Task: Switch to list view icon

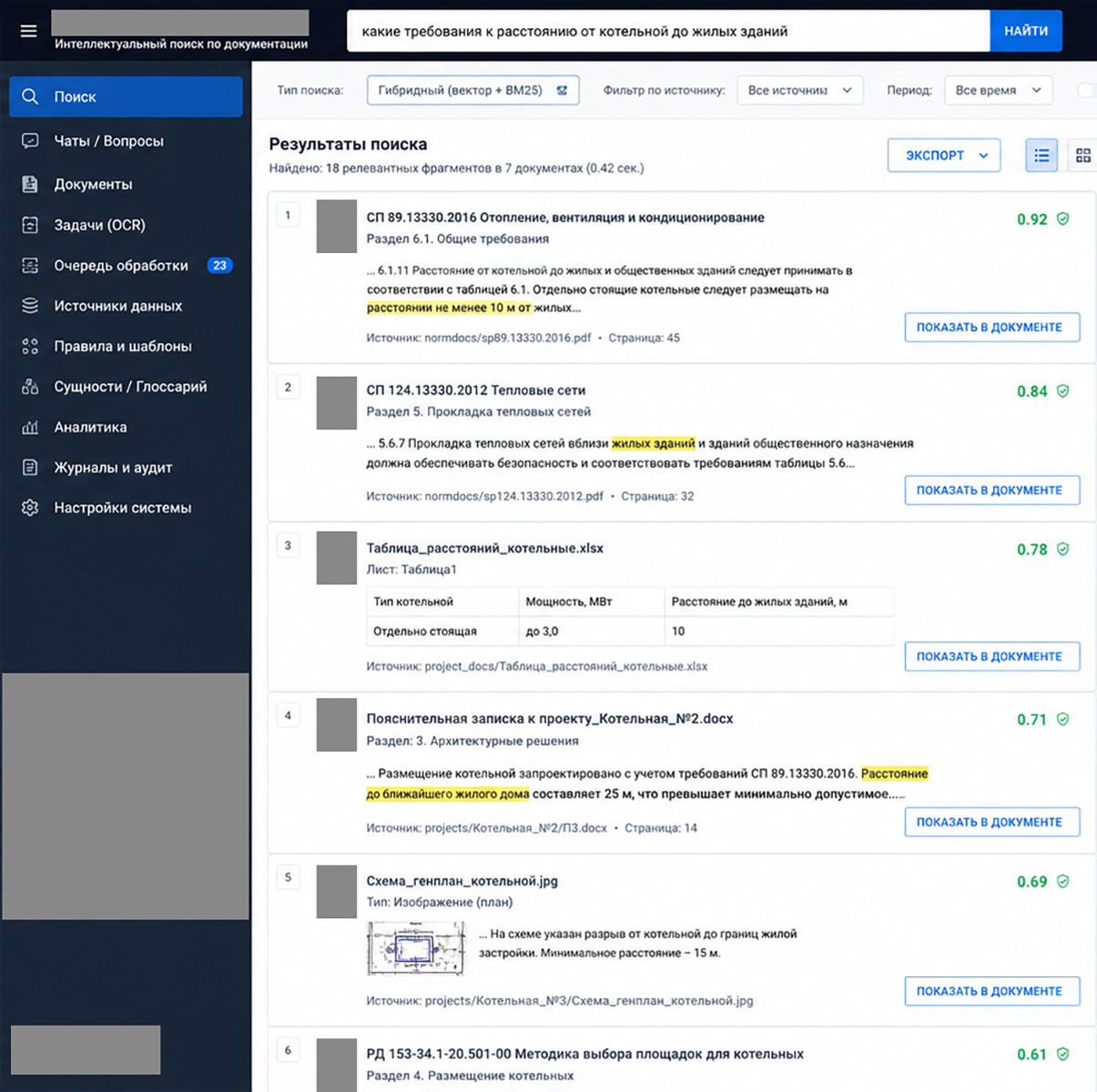Action: 1041,156
